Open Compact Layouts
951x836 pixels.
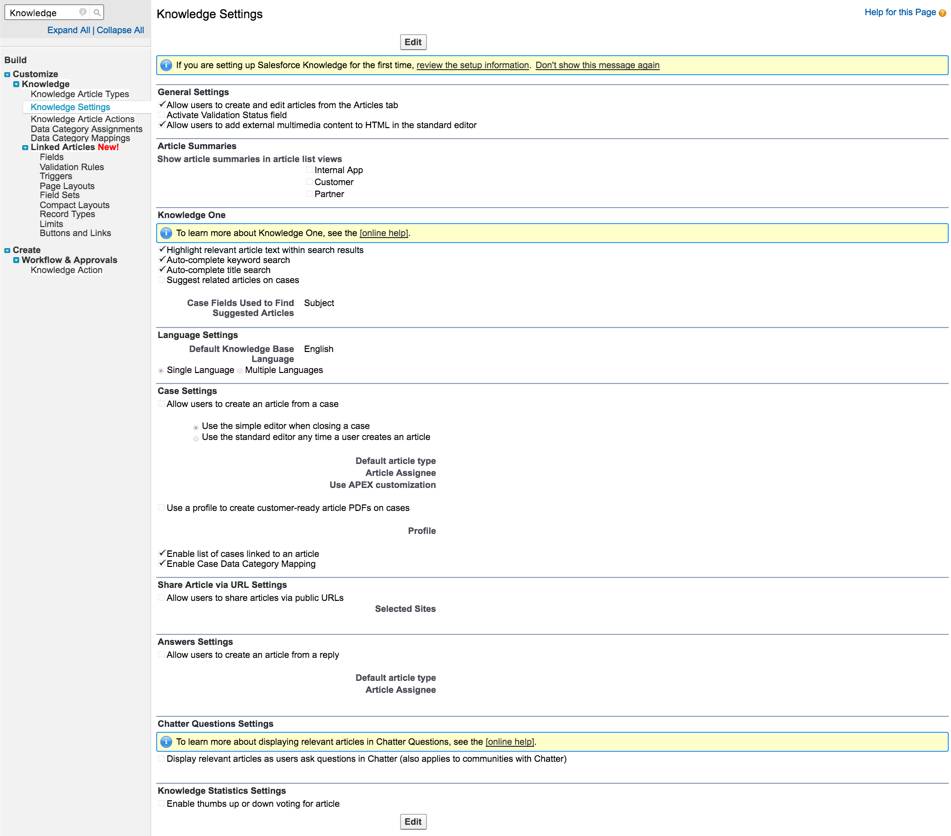pos(75,205)
